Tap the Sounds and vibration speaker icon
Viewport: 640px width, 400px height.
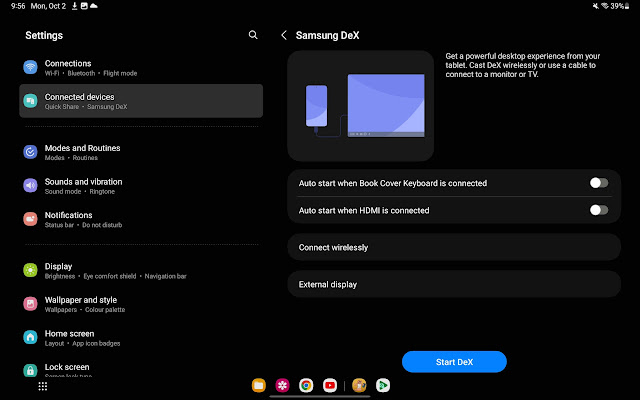(x=30, y=185)
